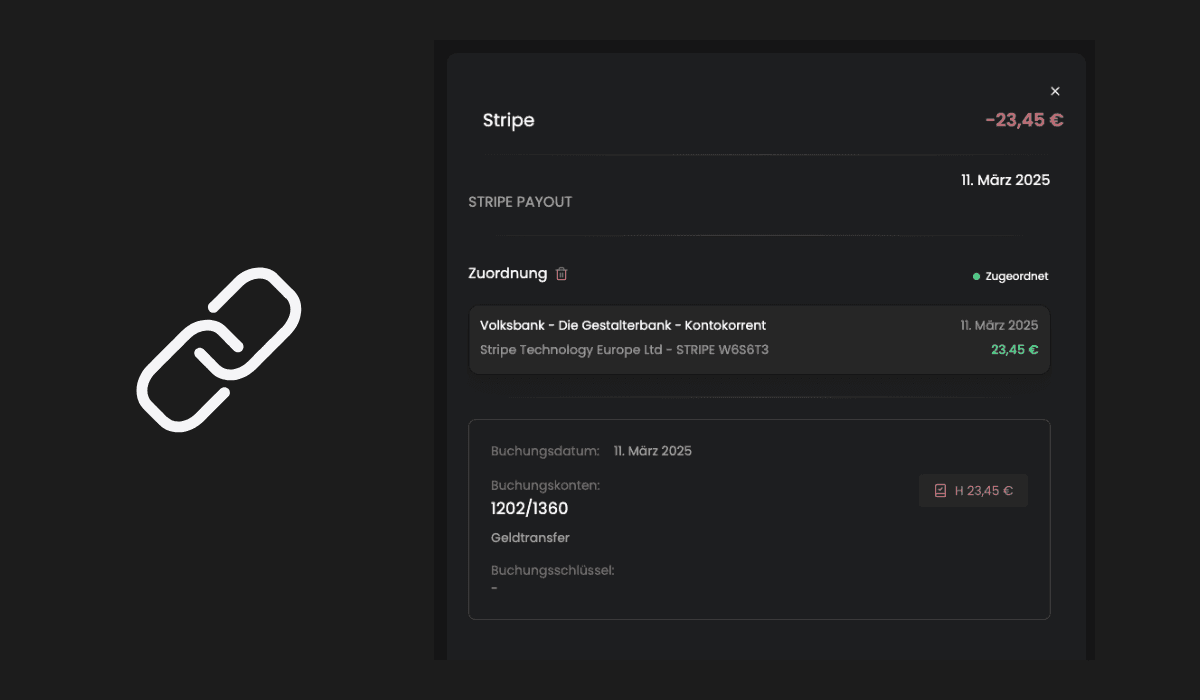1200x700 pixels.
Task: Expand the Zuordnung section heading
Action: point(507,273)
